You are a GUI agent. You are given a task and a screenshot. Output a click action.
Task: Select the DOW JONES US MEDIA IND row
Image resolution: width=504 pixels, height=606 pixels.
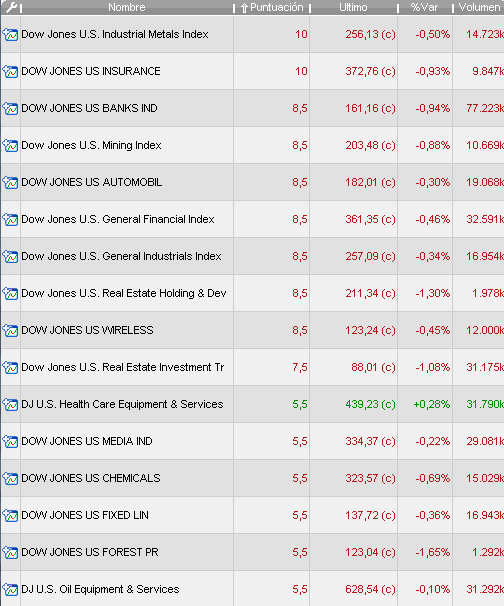[x=252, y=441]
